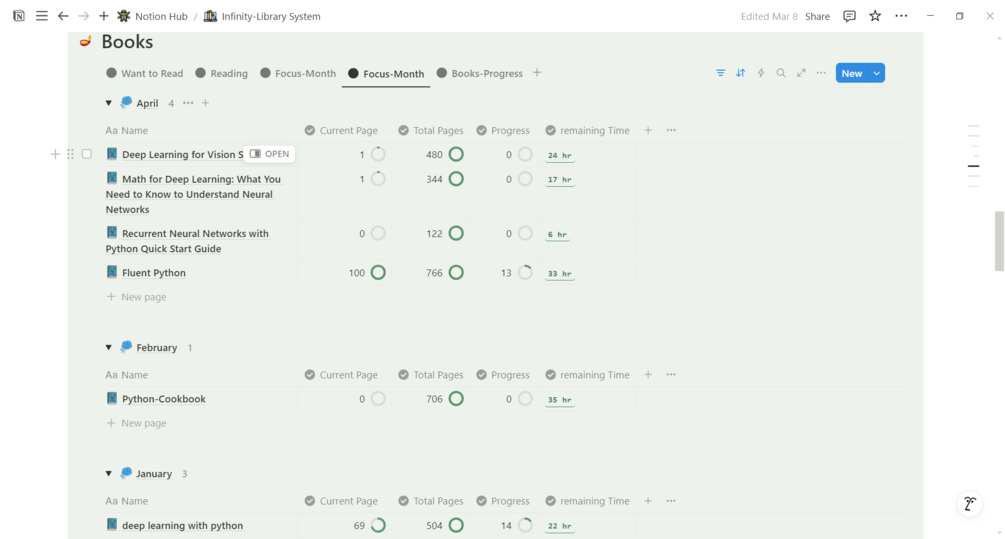The width and height of the screenshot is (1005, 539).
Task: Go forward with the right arrow
Action: tap(83, 16)
